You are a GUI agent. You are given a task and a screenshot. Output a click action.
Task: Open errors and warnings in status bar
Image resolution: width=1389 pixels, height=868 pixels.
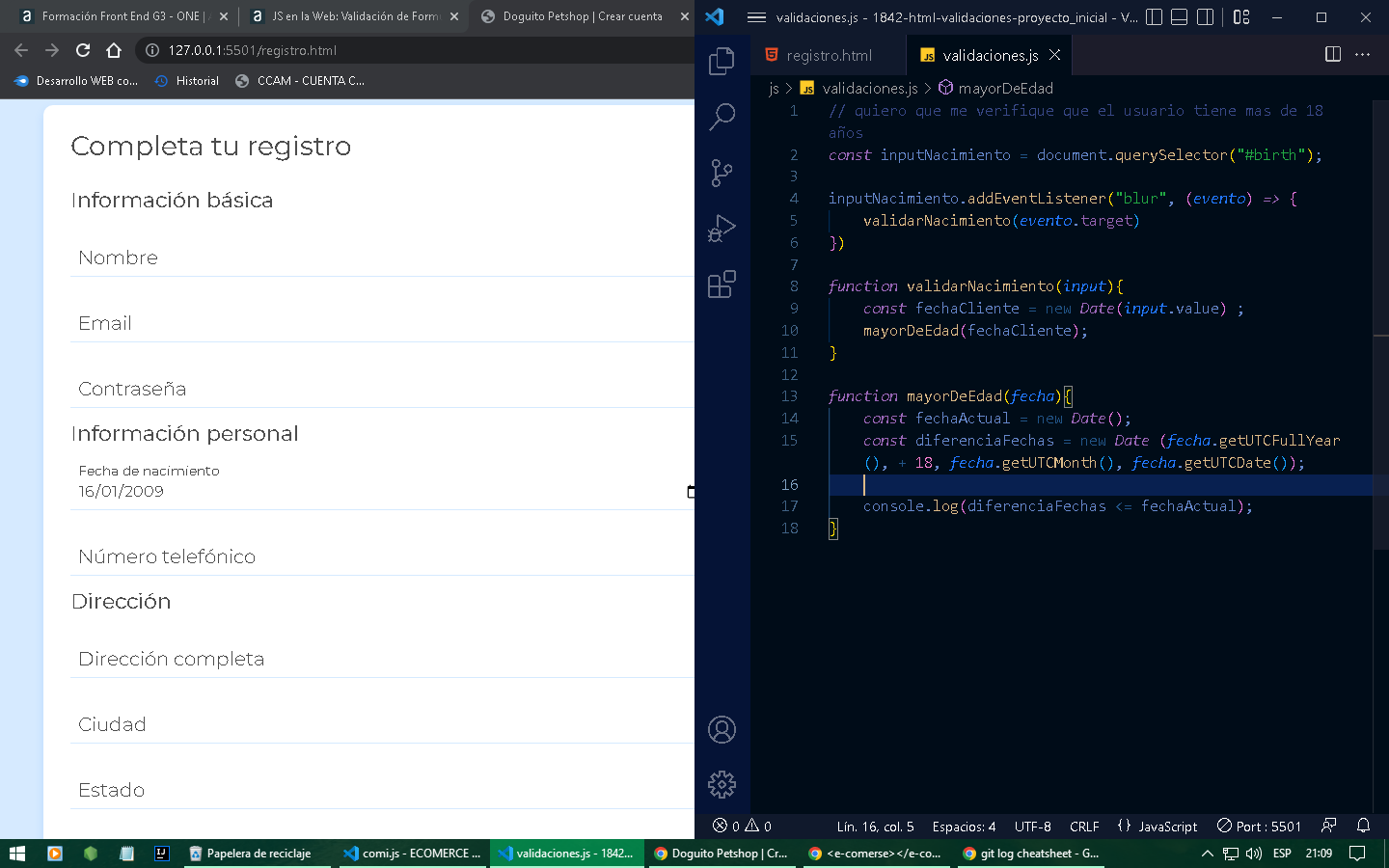tap(742, 827)
